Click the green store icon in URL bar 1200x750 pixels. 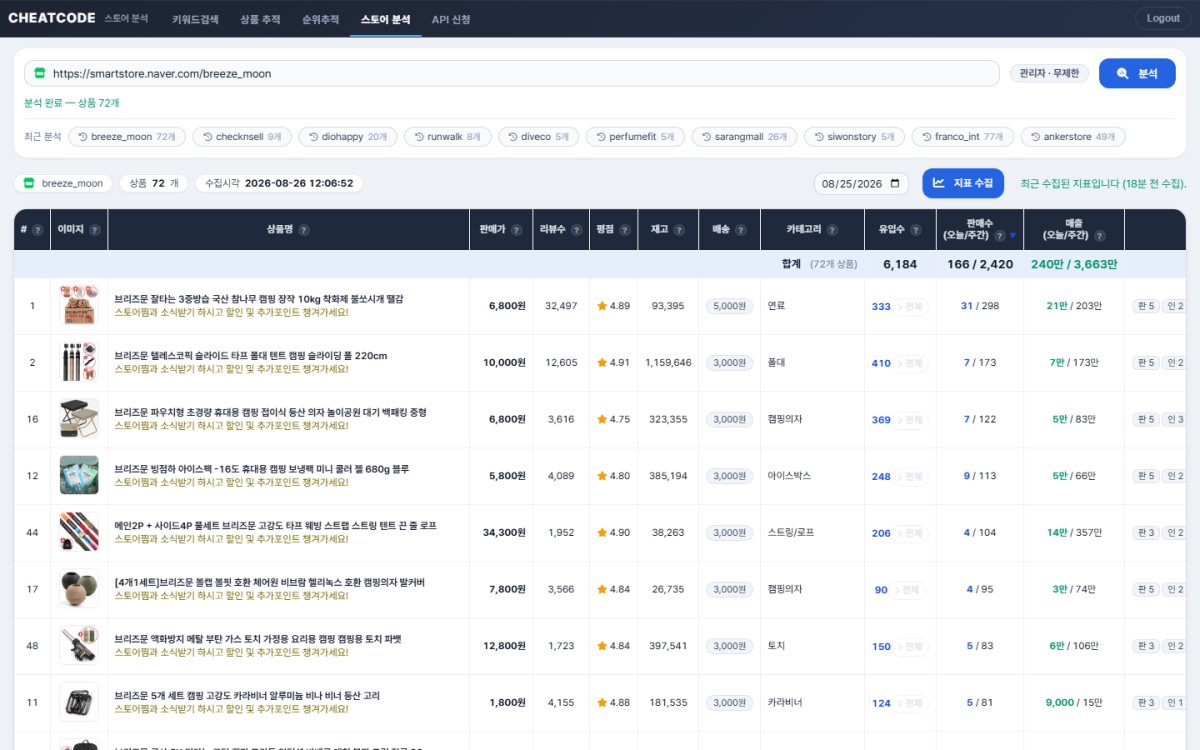click(x=40, y=74)
